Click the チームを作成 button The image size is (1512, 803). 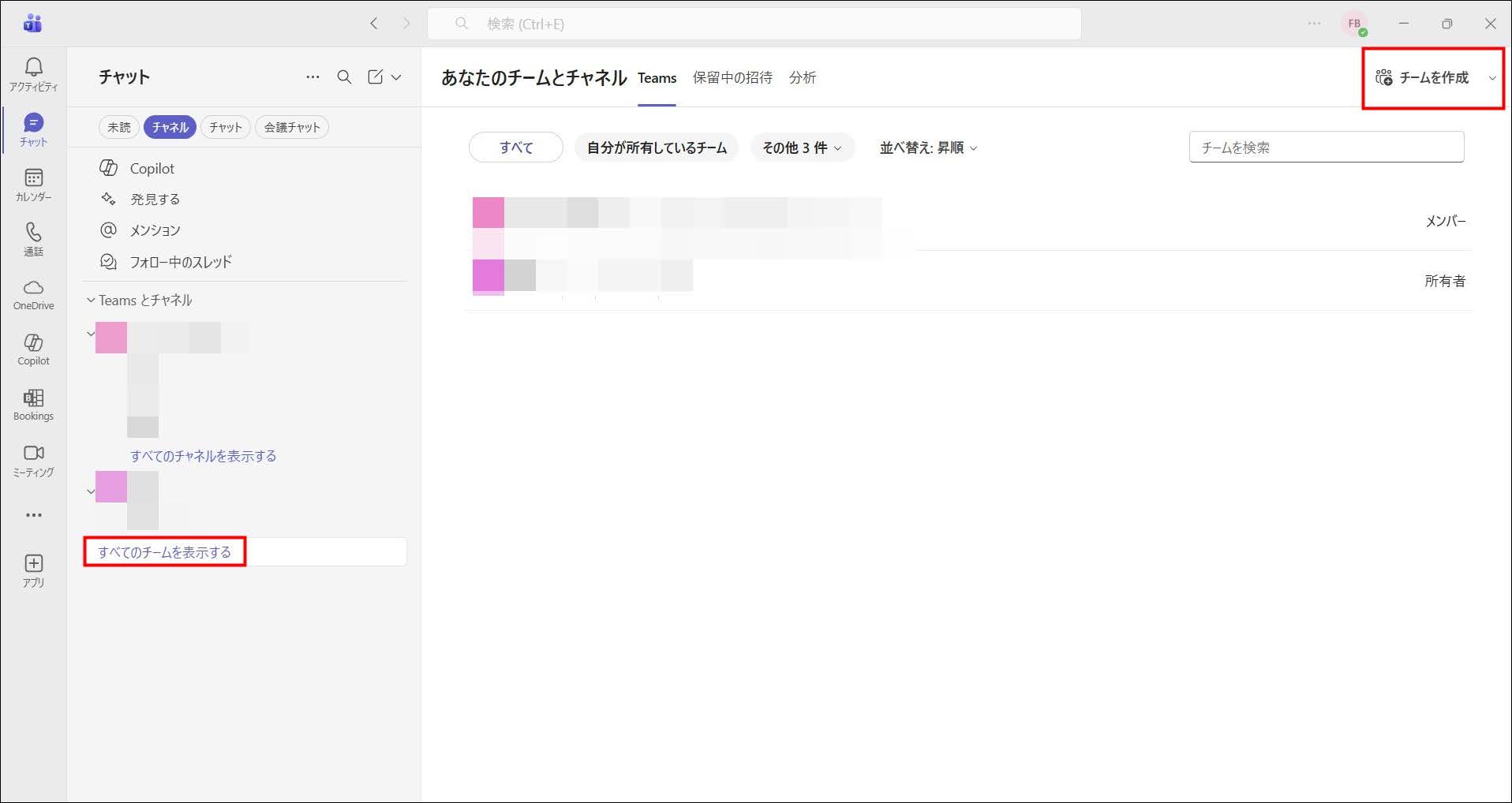coord(1424,77)
